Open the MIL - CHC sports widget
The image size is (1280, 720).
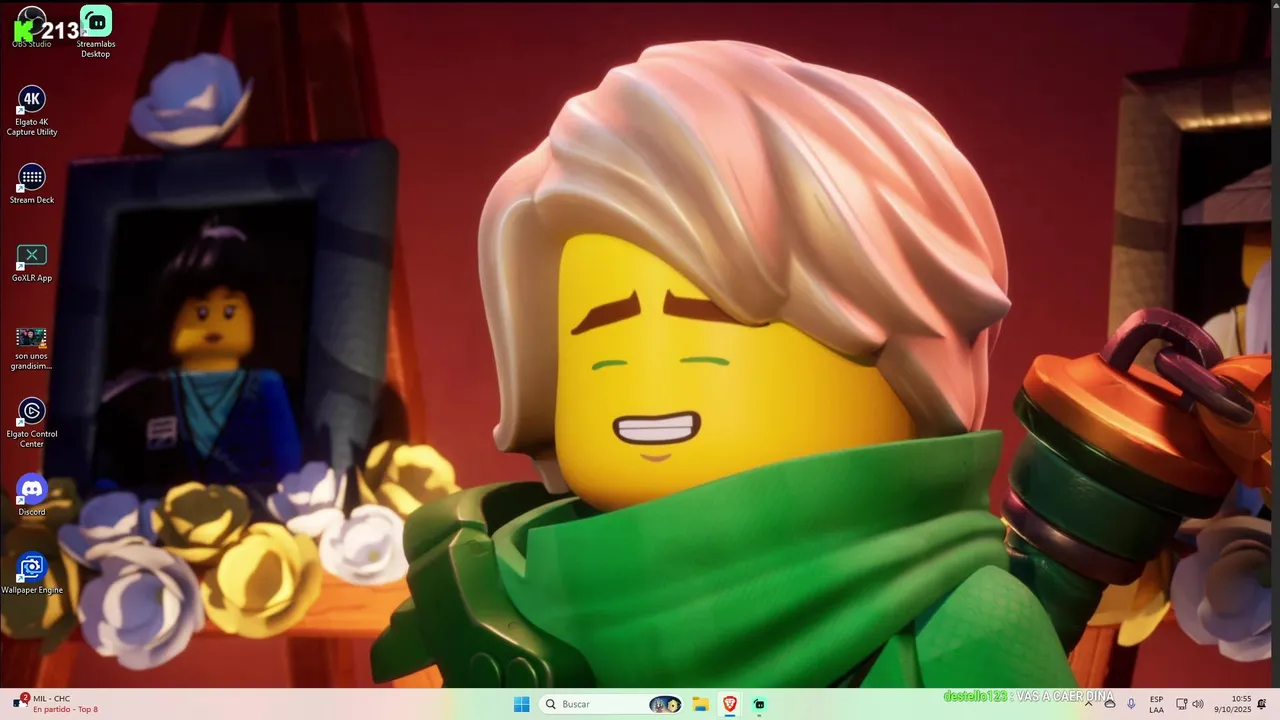click(57, 704)
